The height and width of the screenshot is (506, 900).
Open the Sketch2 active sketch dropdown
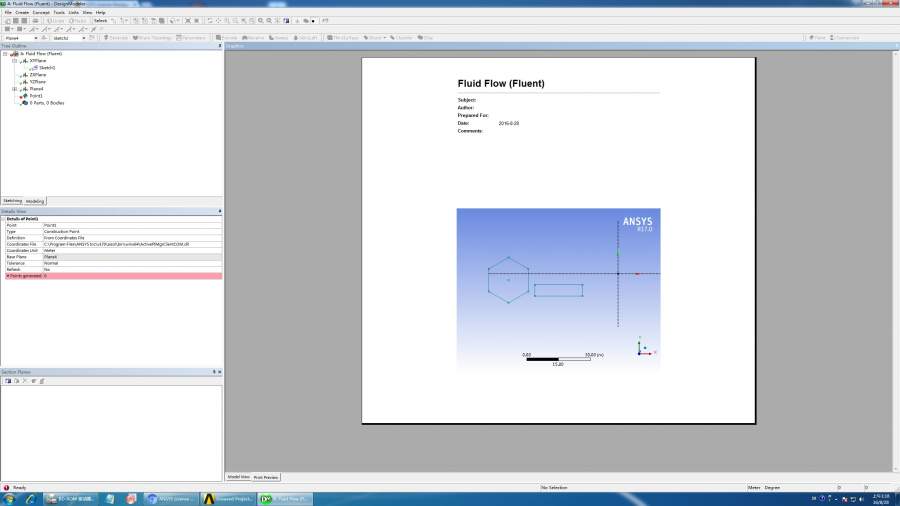84,38
